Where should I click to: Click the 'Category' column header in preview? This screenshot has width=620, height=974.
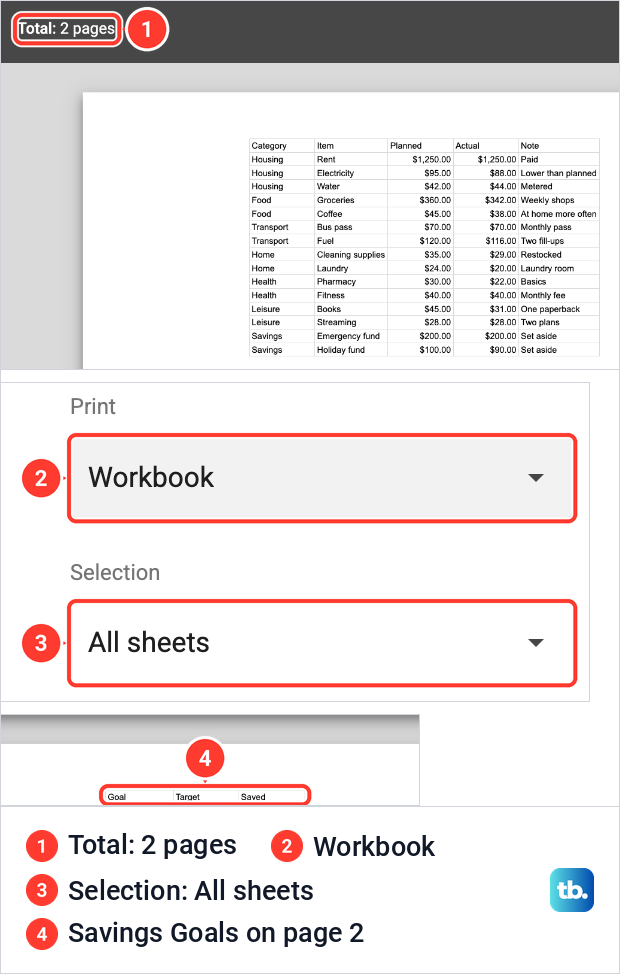269,146
